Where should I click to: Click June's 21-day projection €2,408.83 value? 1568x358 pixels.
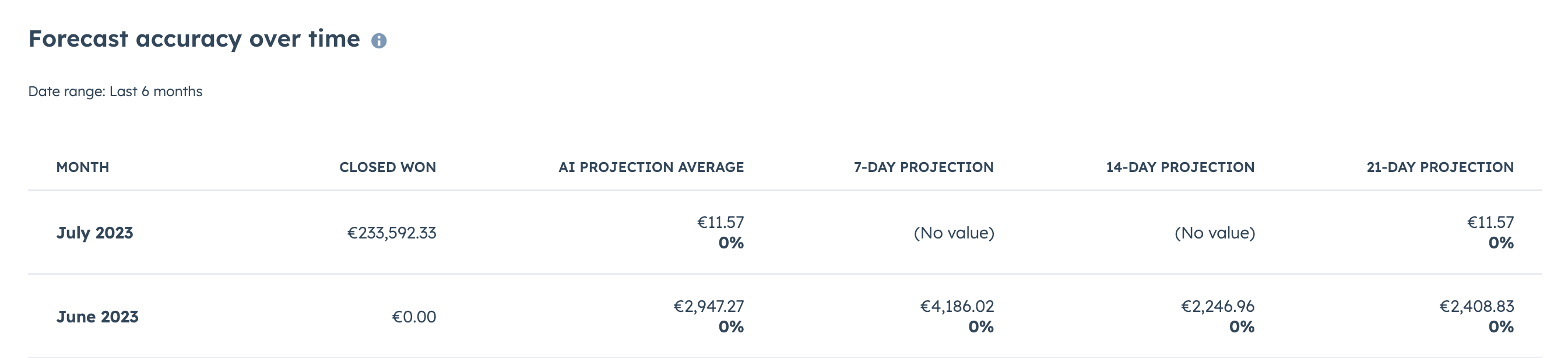[1476, 307]
